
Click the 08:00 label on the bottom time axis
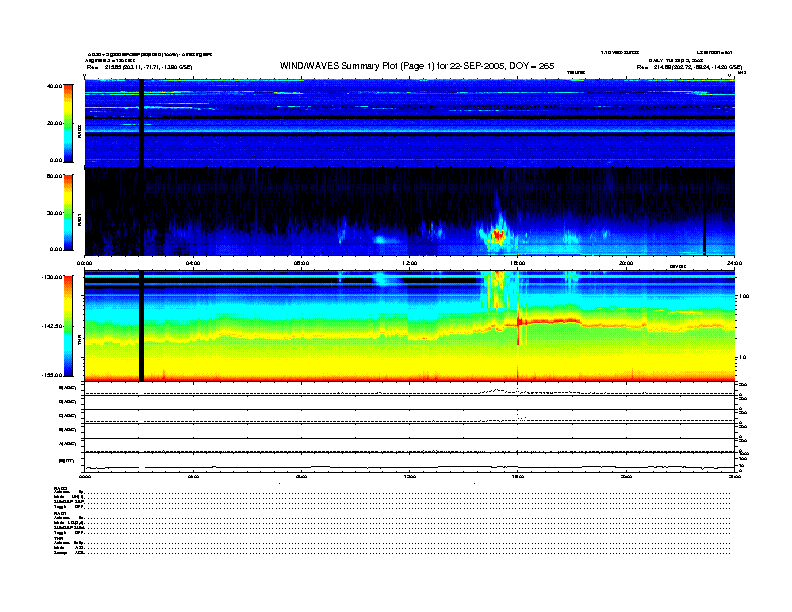tap(302, 476)
